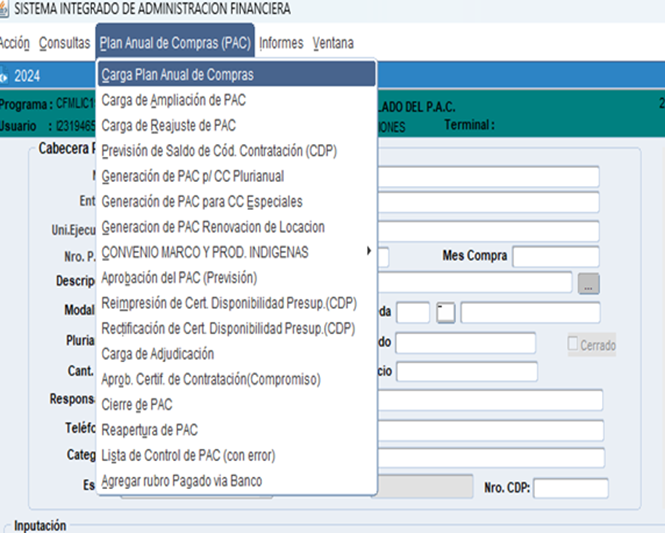This screenshot has width=665, height=533.
Task: Open the Consultas menu
Action: (x=64, y=43)
